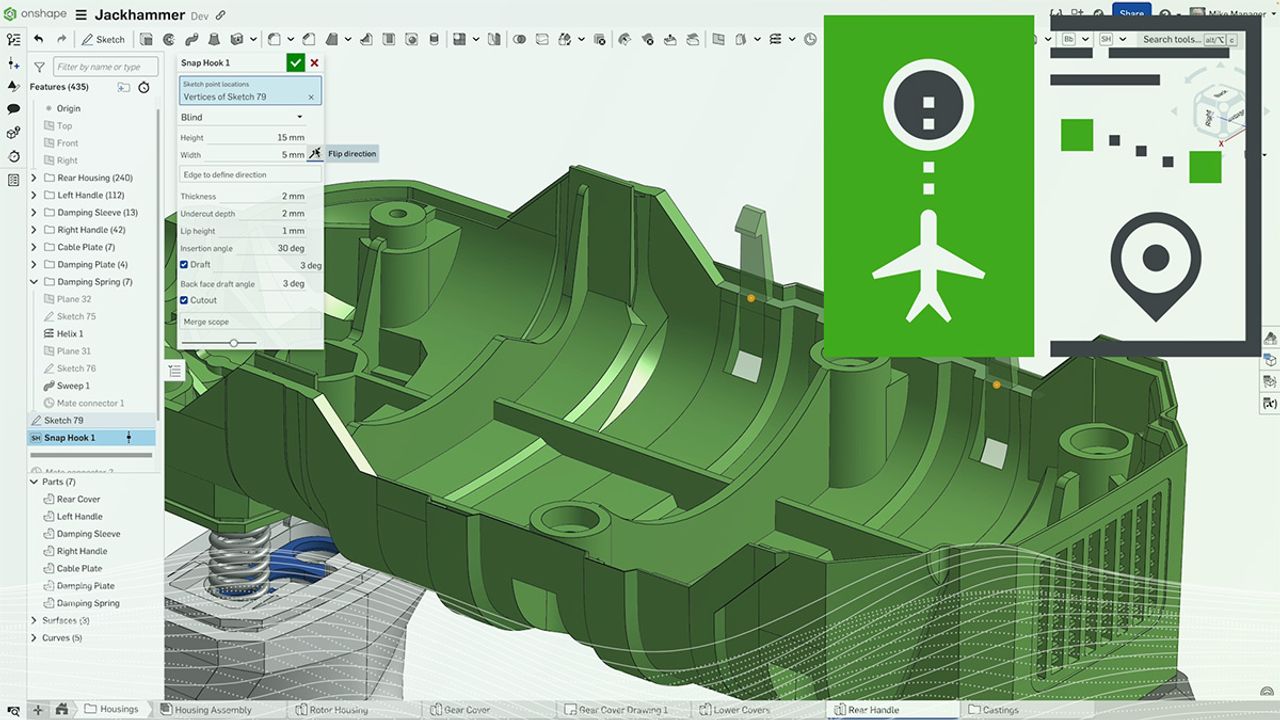
Task: Accept the Snap Hook 1 feature with green checkmark
Action: coord(295,62)
